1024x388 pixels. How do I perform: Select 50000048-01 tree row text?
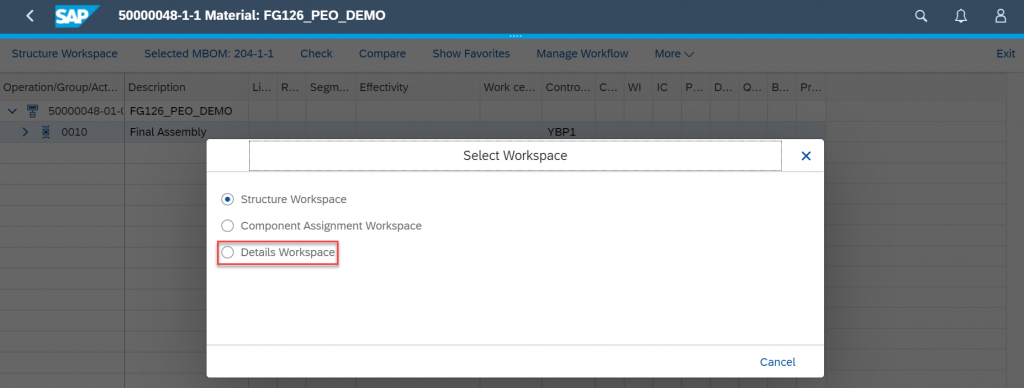(86, 111)
